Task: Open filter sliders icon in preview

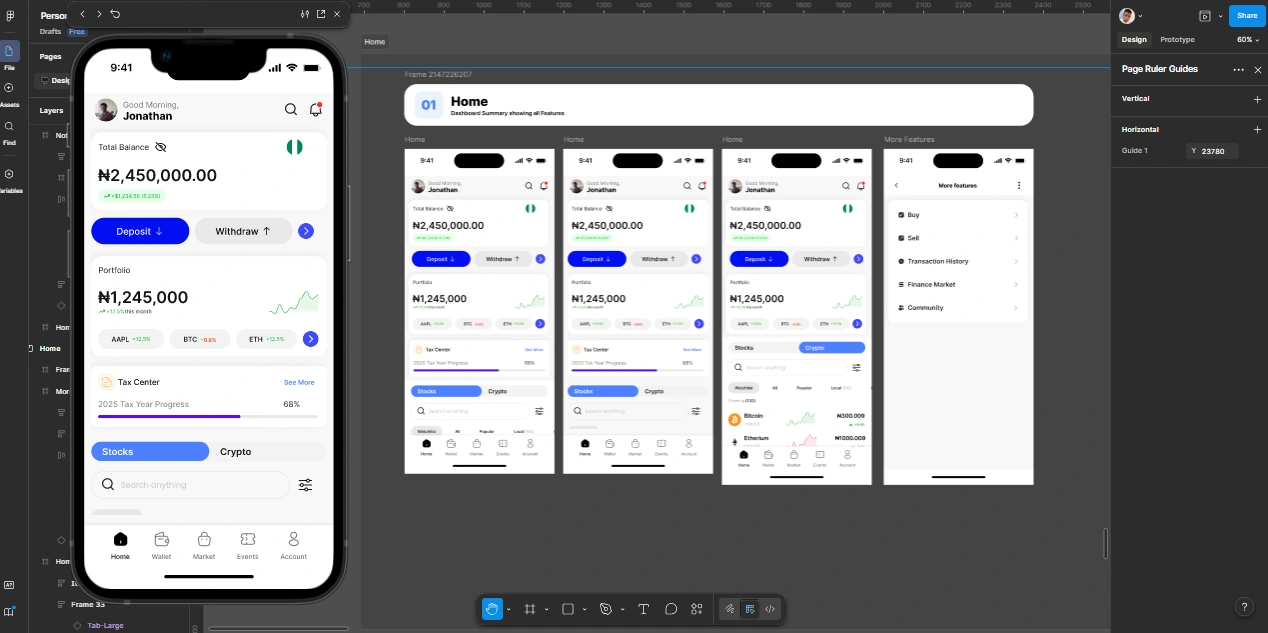Action: pos(306,485)
